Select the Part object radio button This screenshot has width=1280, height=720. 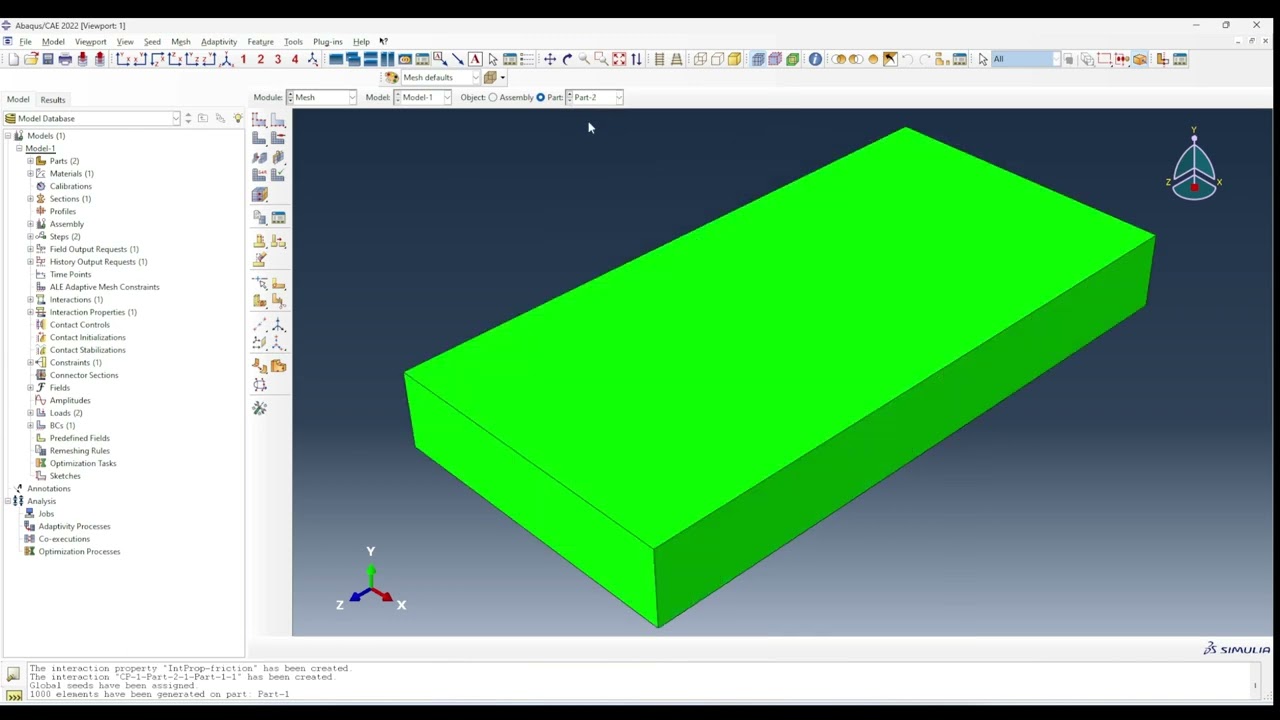(x=540, y=97)
